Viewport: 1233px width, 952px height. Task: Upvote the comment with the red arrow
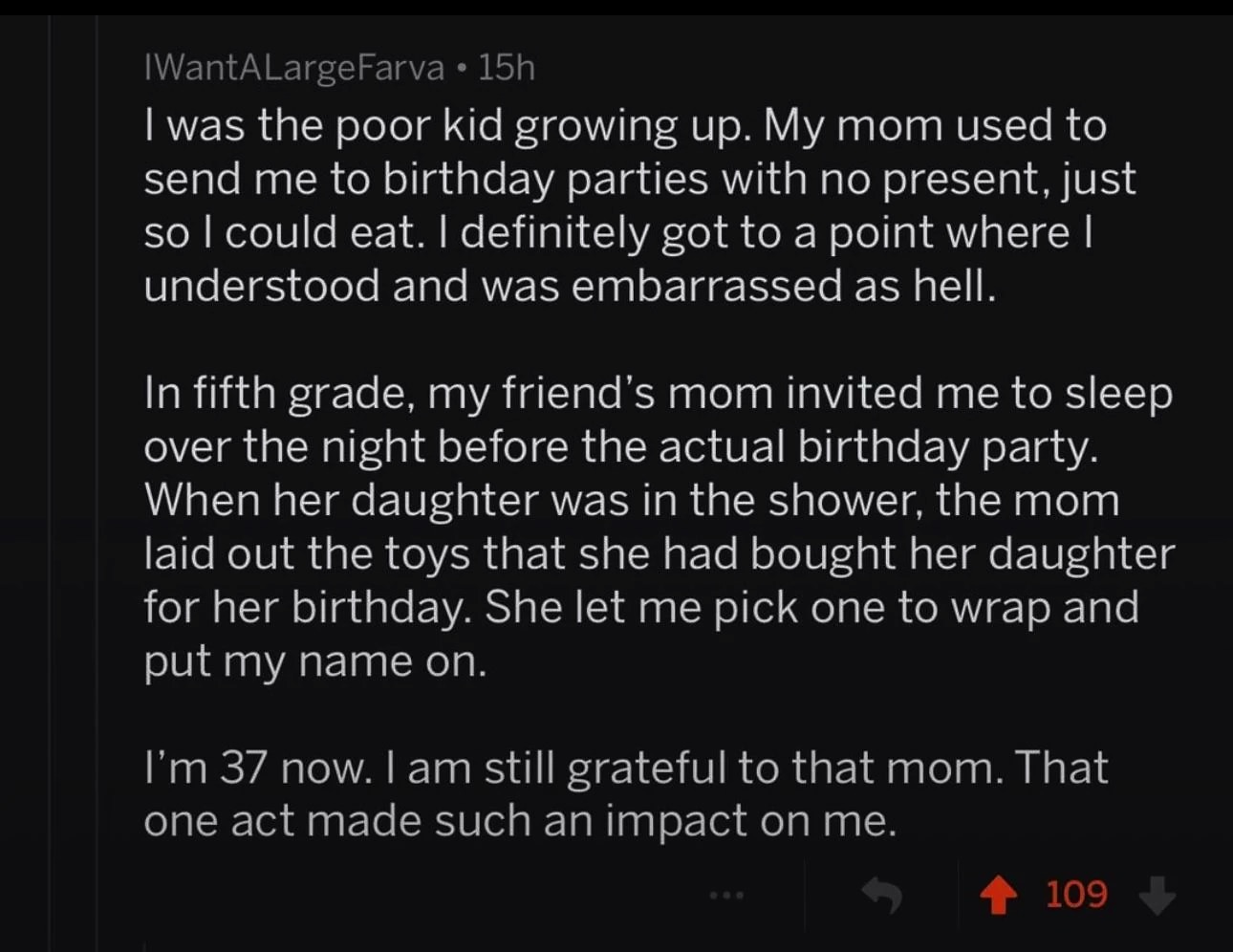[999, 897]
